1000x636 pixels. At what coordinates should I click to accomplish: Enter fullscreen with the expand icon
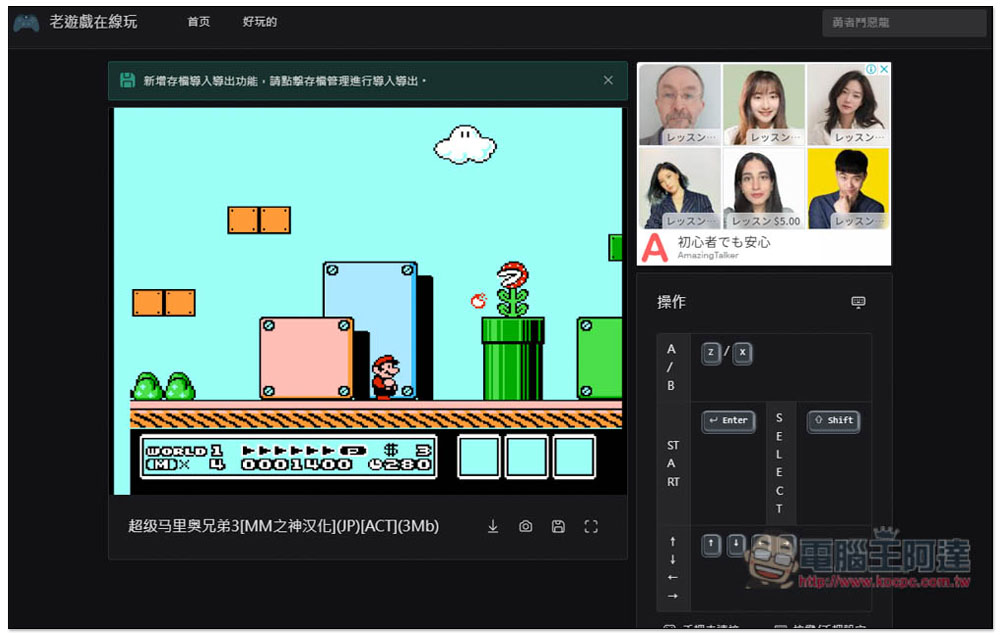pyautogui.click(x=591, y=526)
